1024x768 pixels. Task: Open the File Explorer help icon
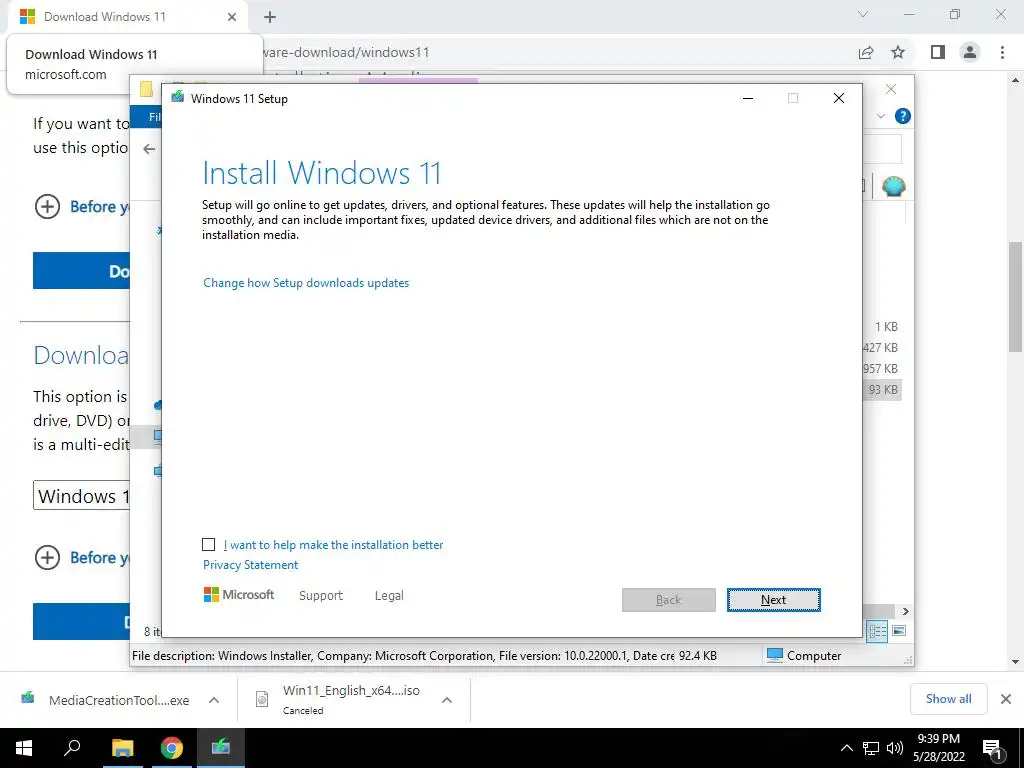903,116
